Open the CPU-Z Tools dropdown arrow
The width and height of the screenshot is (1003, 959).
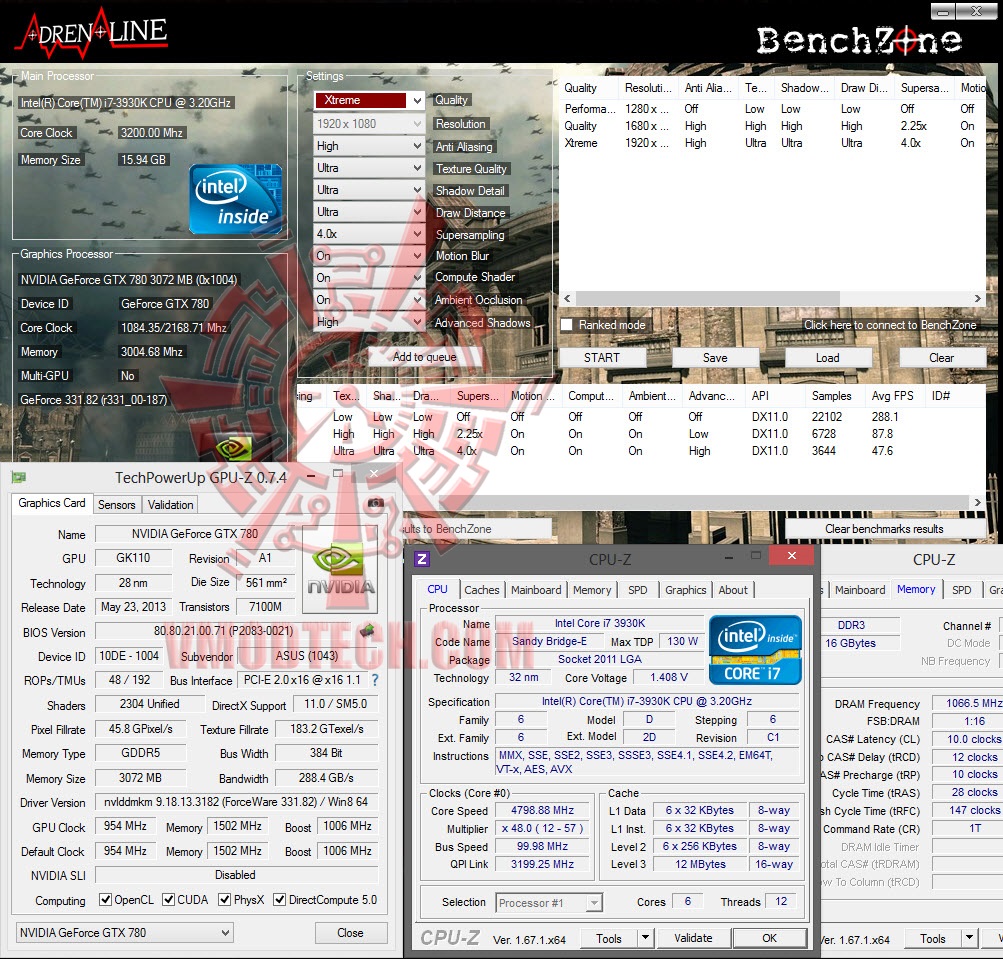pyautogui.click(x=645, y=938)
